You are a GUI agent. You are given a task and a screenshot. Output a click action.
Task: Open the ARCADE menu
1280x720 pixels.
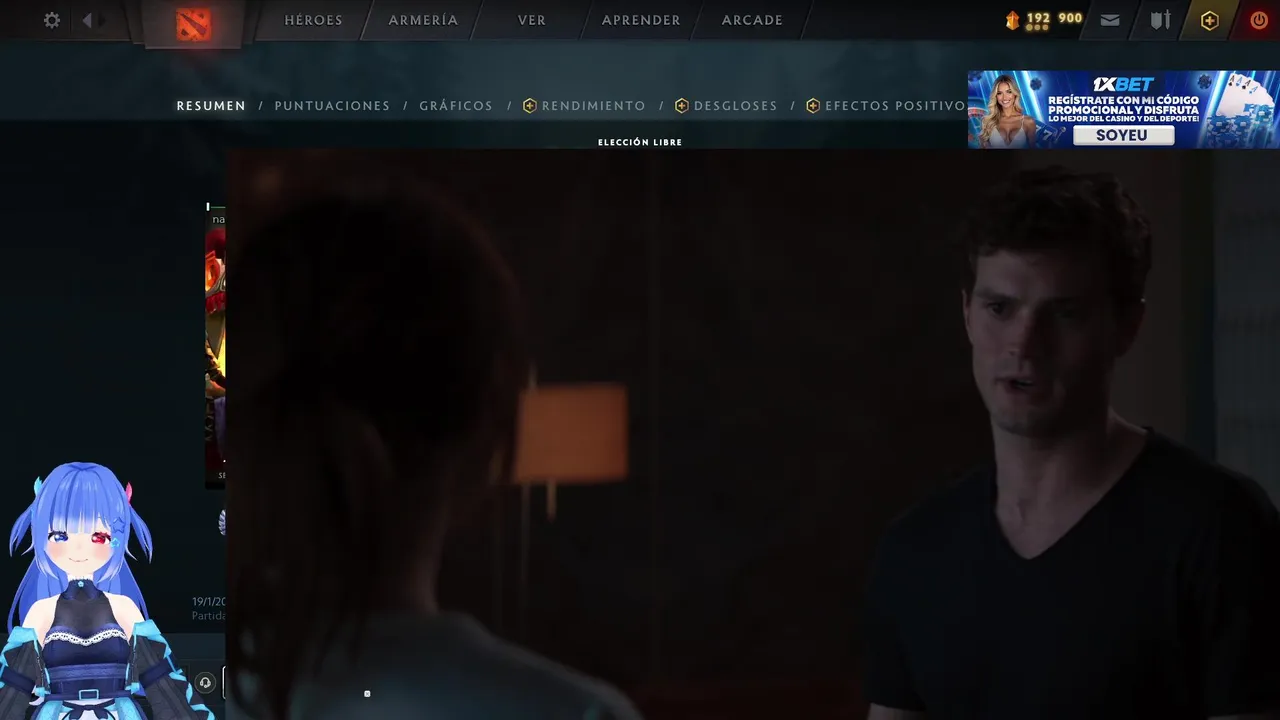point(752,20)
